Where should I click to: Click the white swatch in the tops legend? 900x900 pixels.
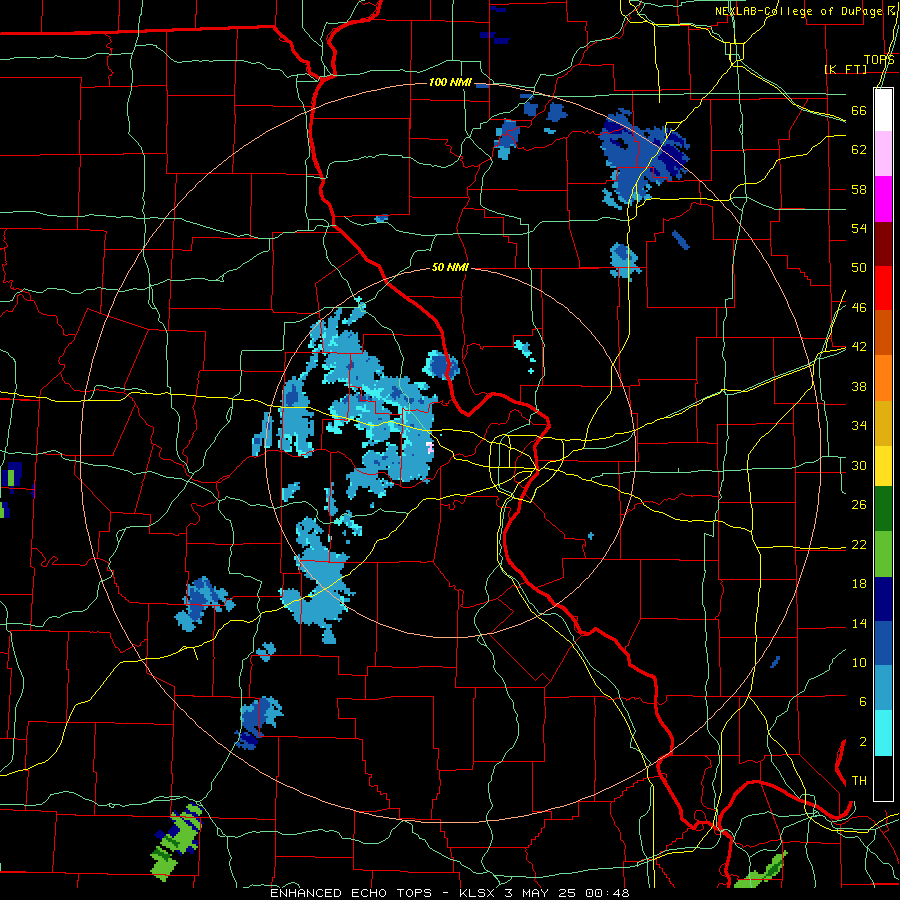[883, 110]
